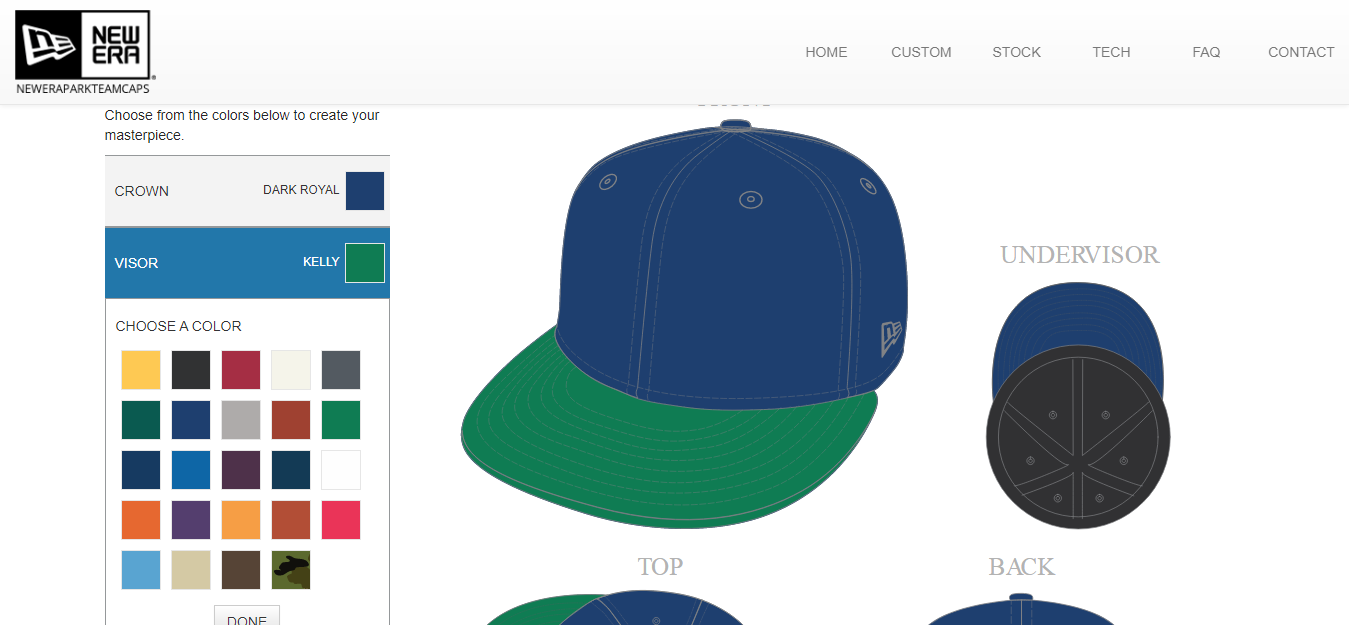Image resolution: width=1349 pixels, height=625 pixels.
Task: Select the yellow color swatch
Action: point(141,370)
